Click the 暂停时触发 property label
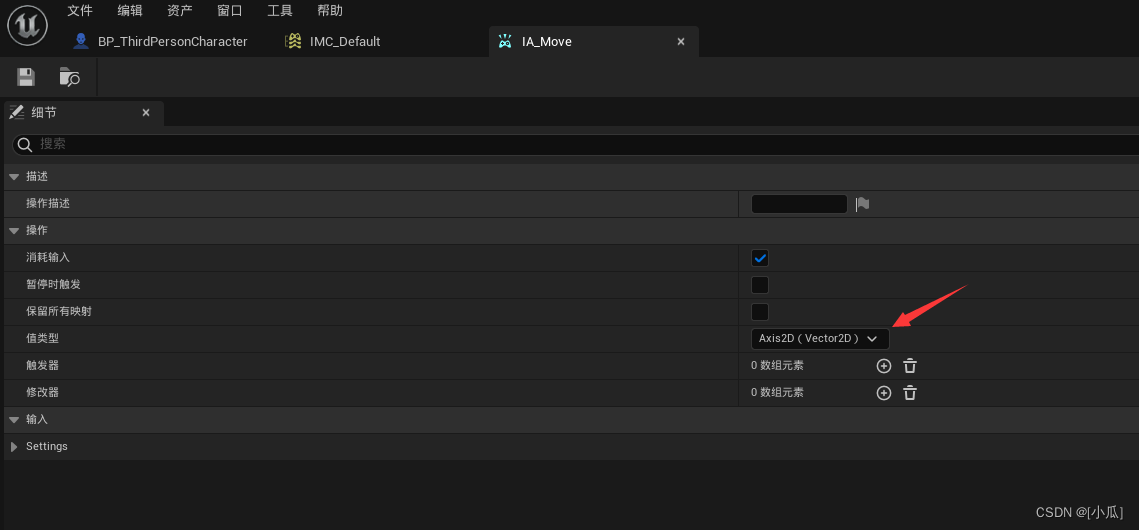Viewport: 1139px width, 530px height. pyautogui.click(x=53, y=285)
